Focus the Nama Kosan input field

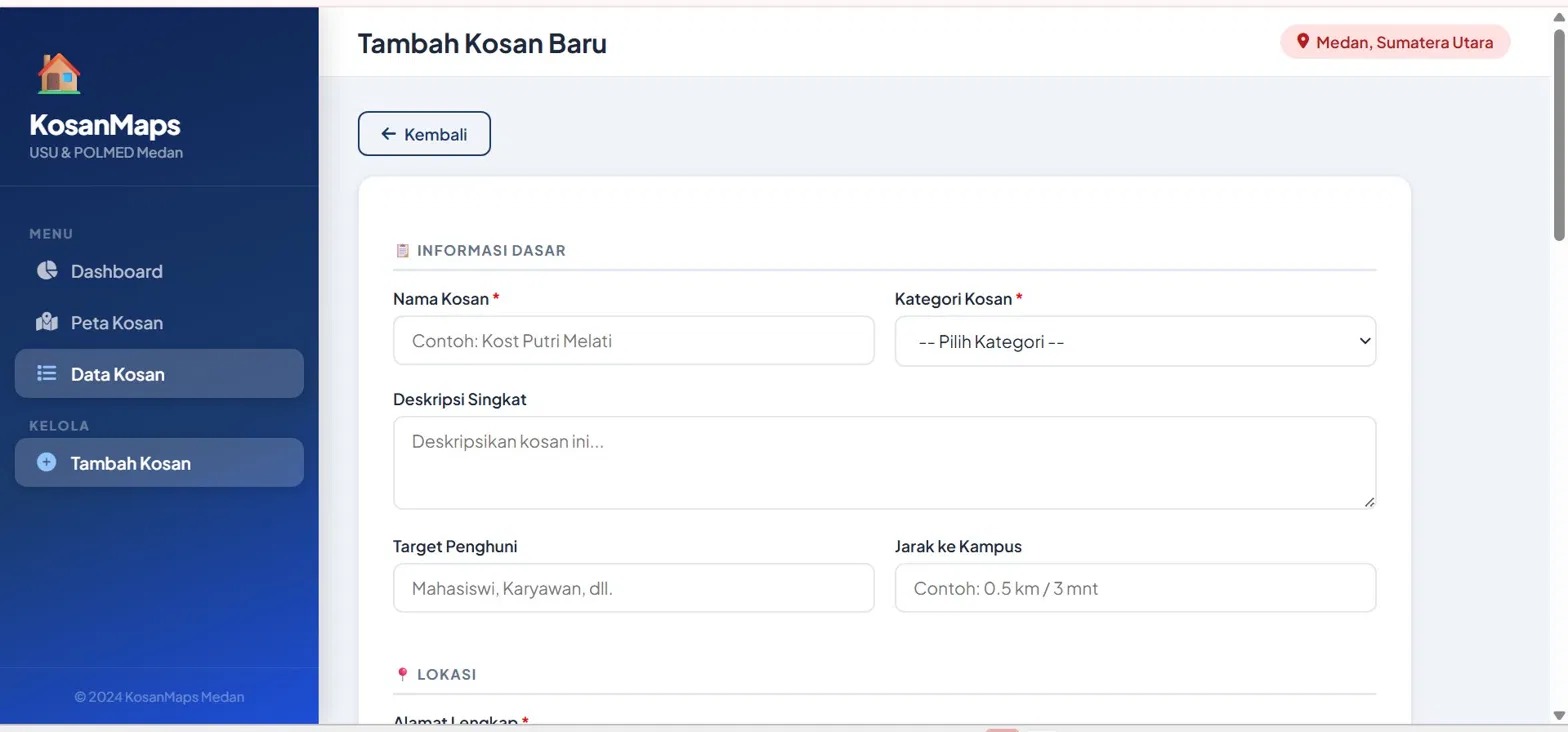tap(634, 341)
